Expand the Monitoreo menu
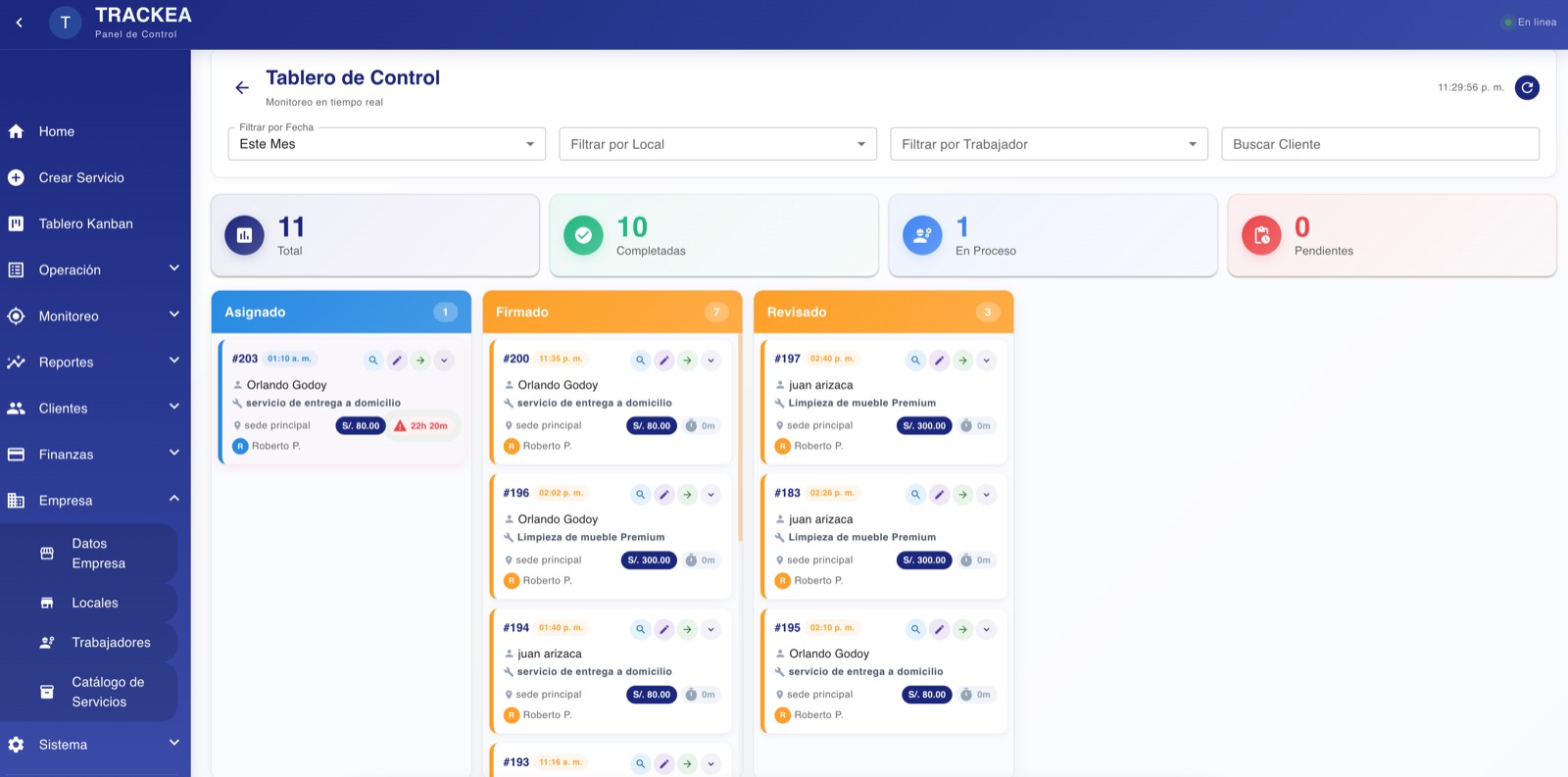 pyautogui.click(x=95, y=316)
